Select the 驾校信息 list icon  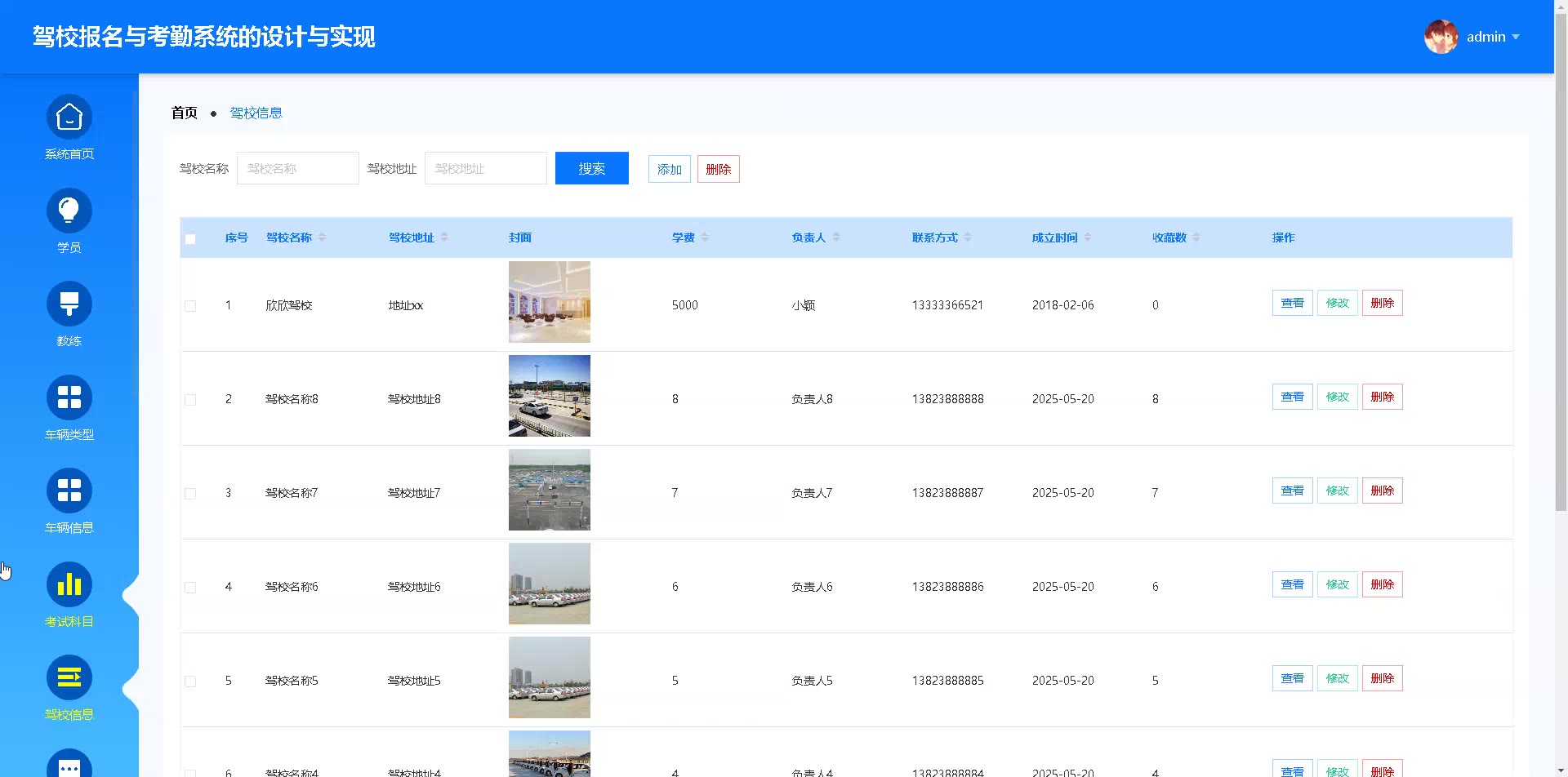(69, 678)
